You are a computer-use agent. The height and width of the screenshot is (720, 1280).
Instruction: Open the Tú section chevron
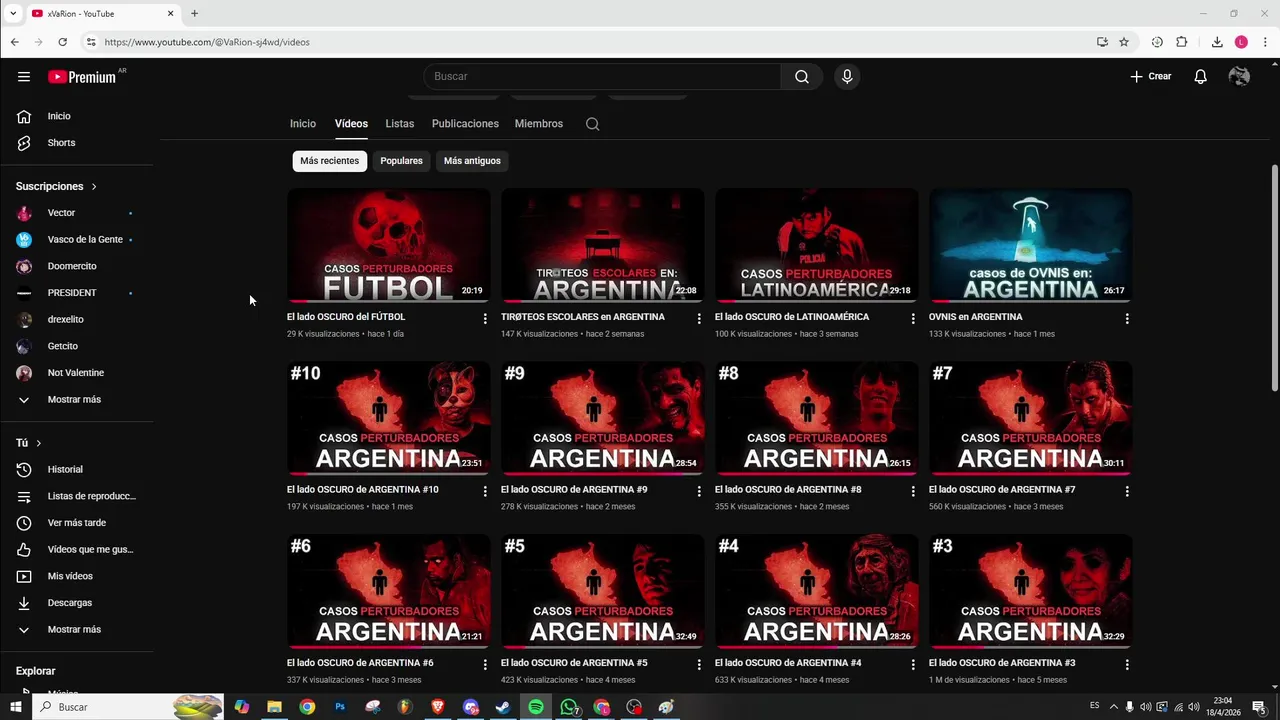[x=39, y=443]
